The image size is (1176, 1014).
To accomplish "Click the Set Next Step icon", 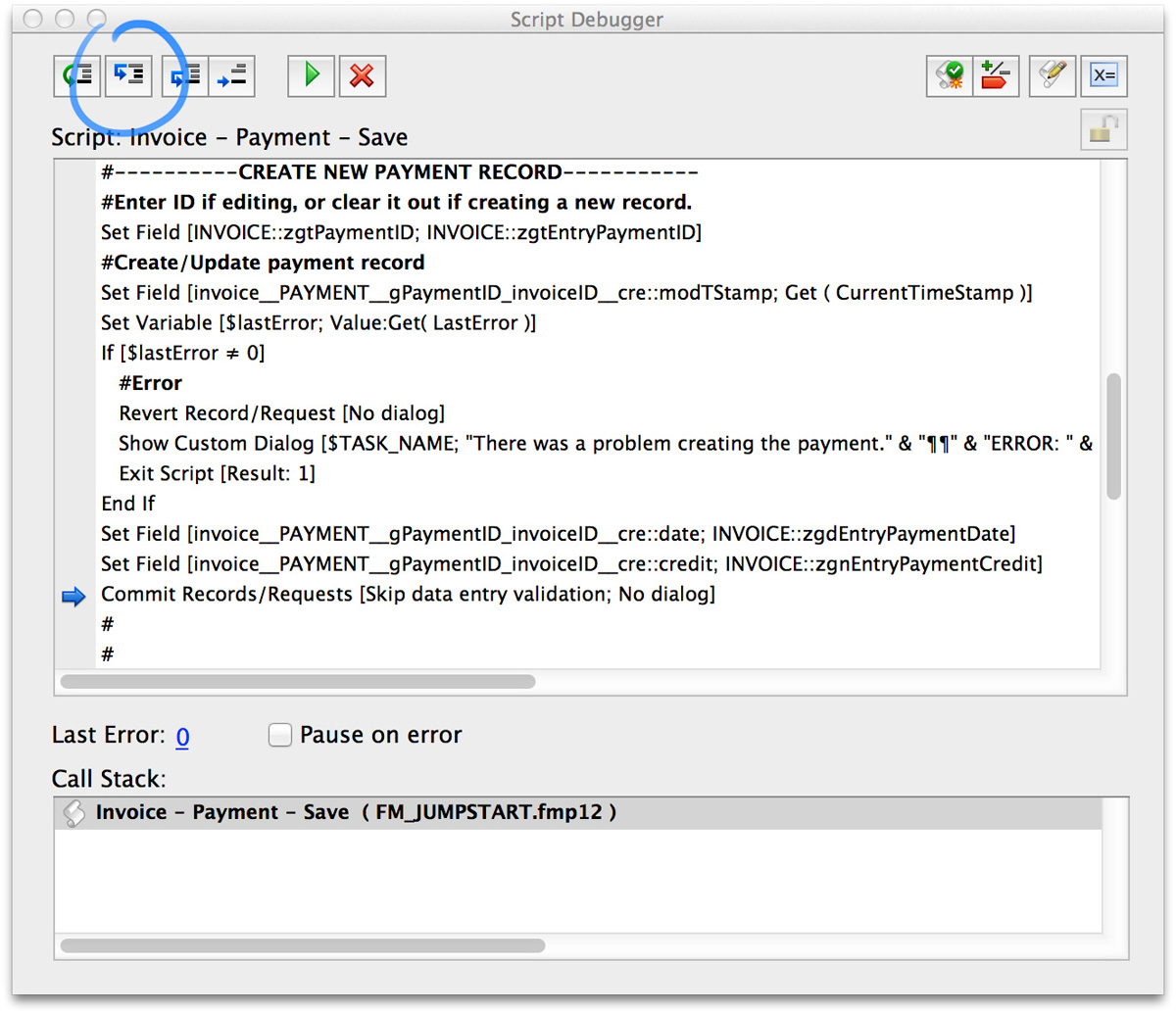I will pos(232,75).
